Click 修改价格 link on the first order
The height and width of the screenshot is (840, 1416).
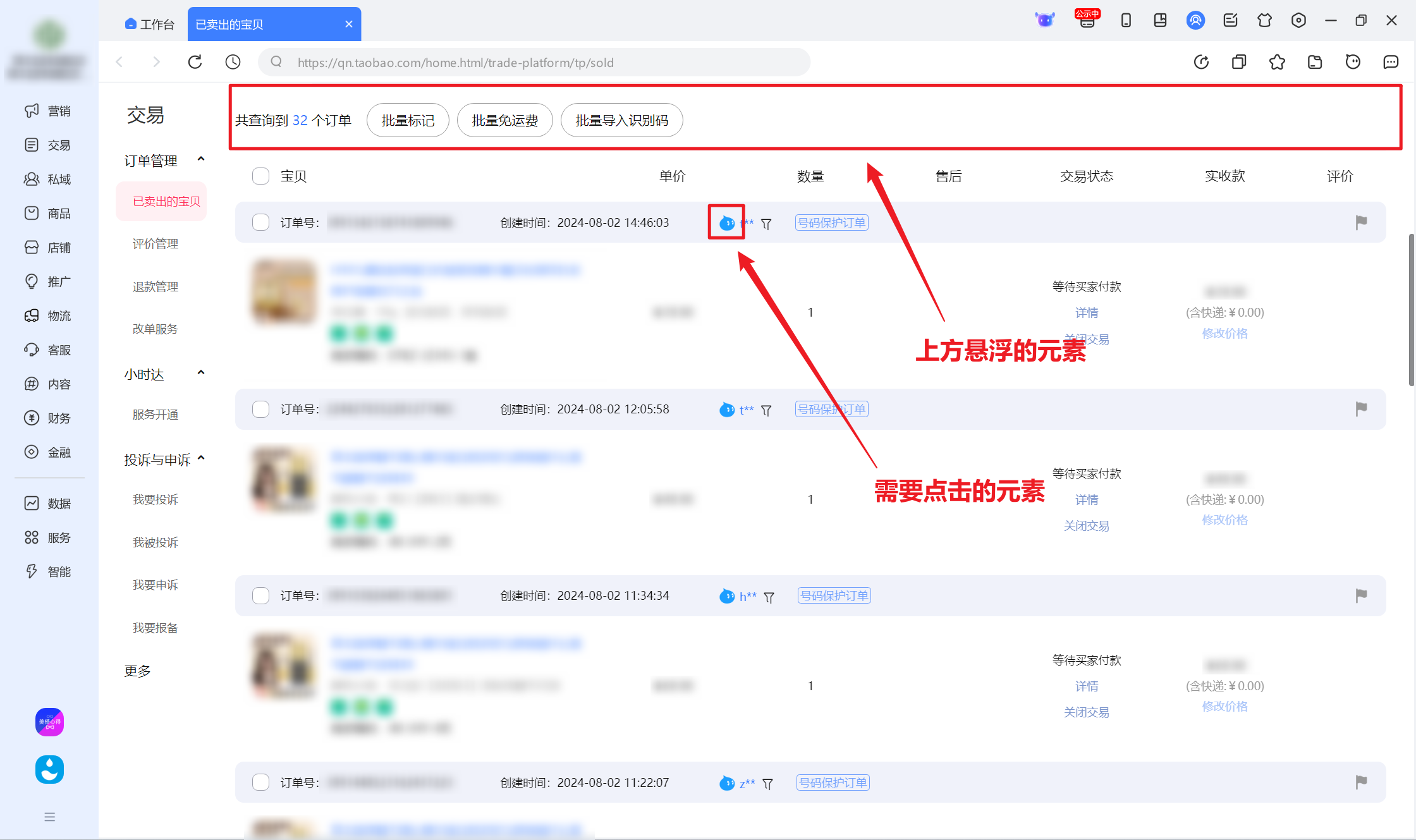pos(1224,333)
